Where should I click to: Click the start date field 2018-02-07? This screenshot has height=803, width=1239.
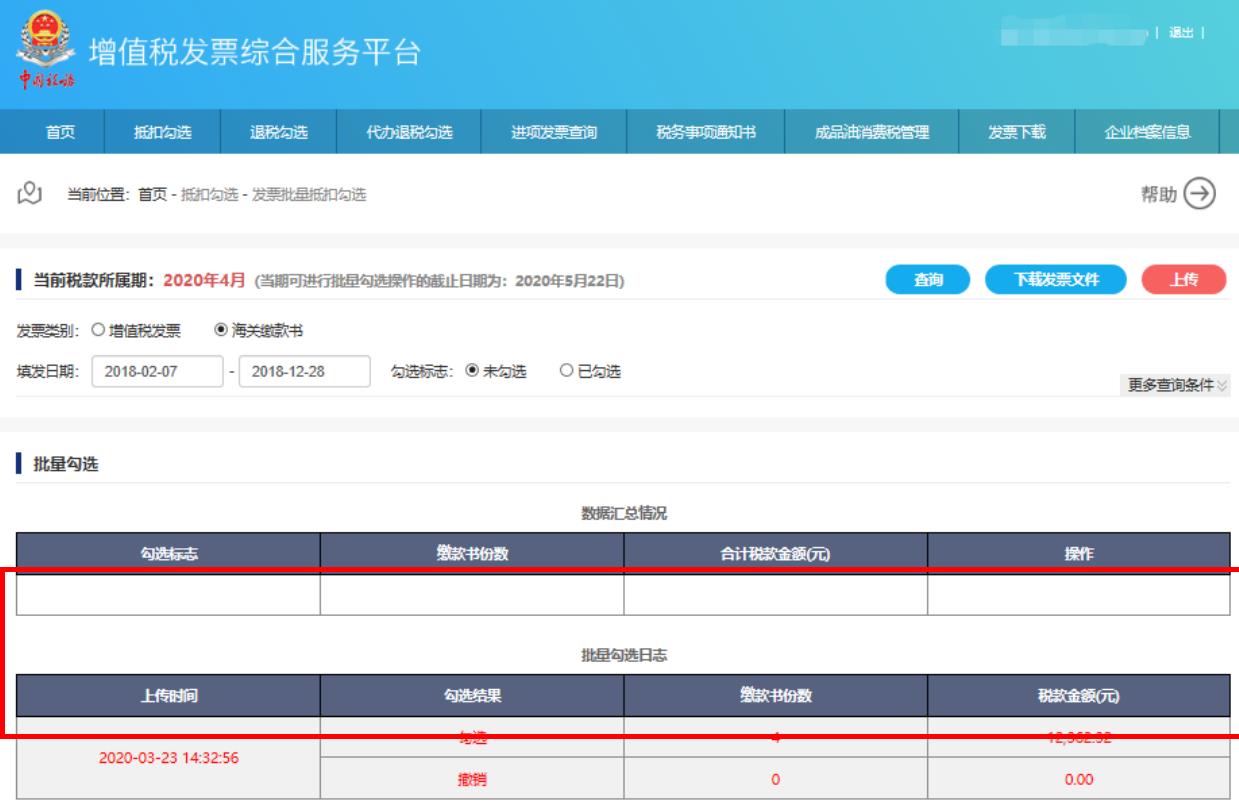[157, 372]
